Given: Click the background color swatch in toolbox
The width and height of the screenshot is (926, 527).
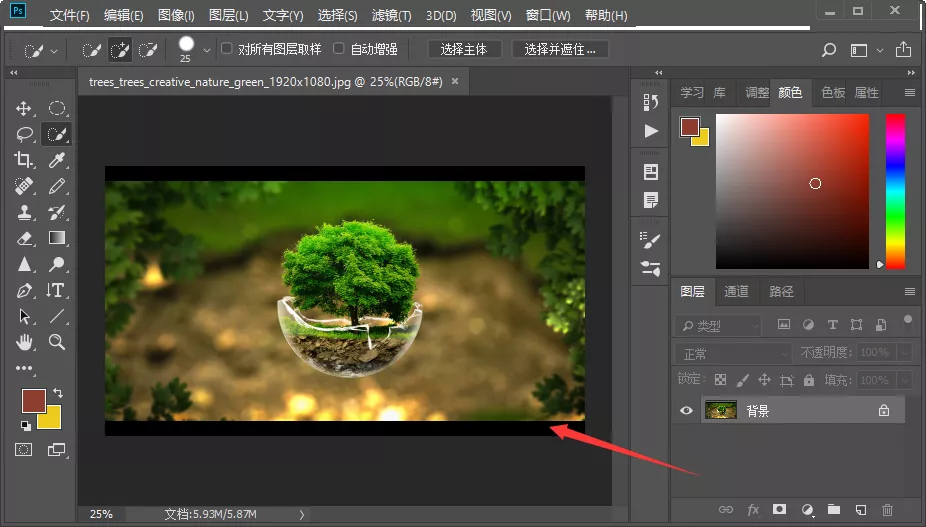Looking at the screenshot, I should 52,419.
